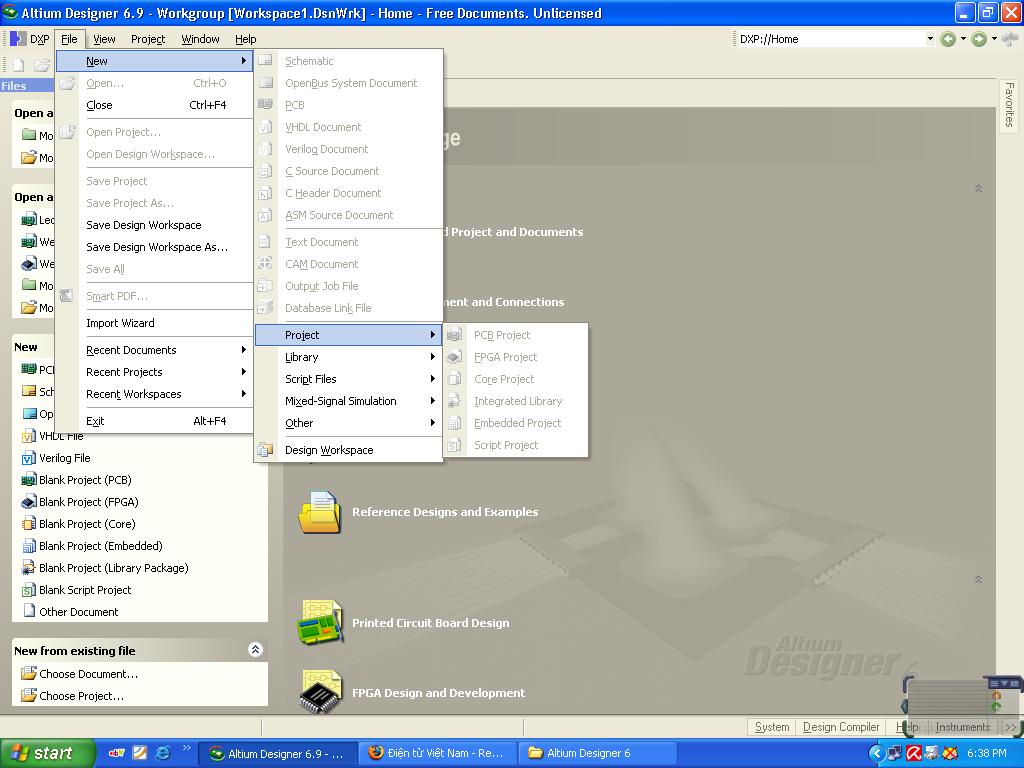Viewport: 1024px width, 768px height.
Task: Click the VHDL File icon in Files panel
Action: (29, 436)
